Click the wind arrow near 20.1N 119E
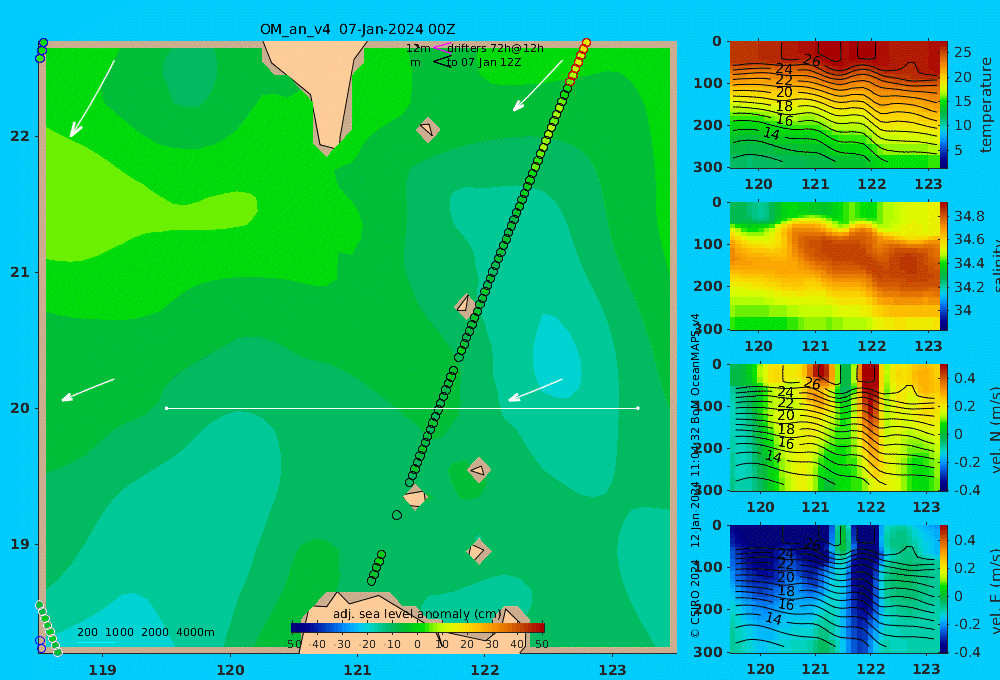1000x680 pixels. [87, 390]
